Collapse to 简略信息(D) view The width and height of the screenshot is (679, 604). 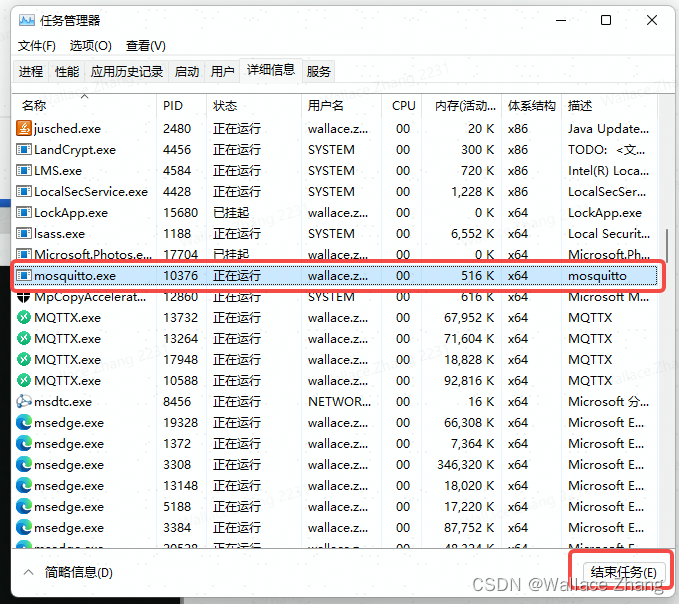click(68, 572)
